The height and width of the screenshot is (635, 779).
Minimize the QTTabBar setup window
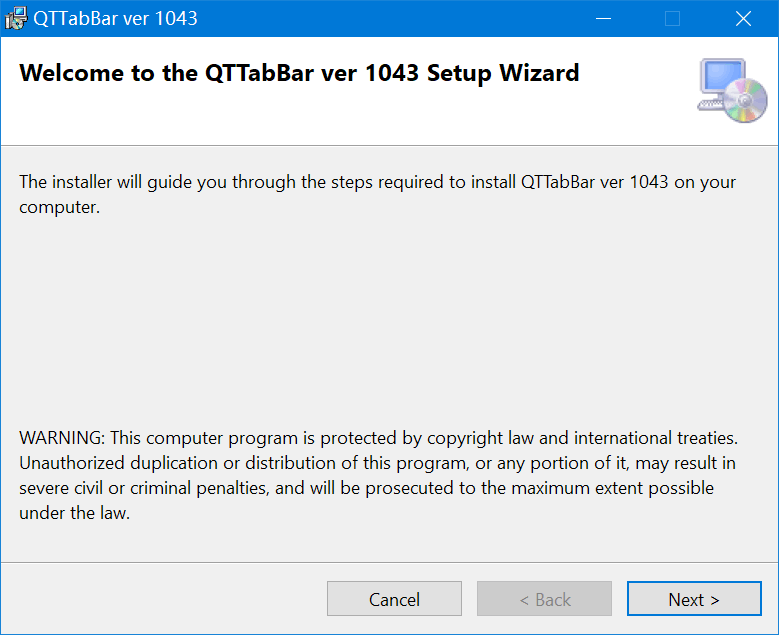(603, 19)
